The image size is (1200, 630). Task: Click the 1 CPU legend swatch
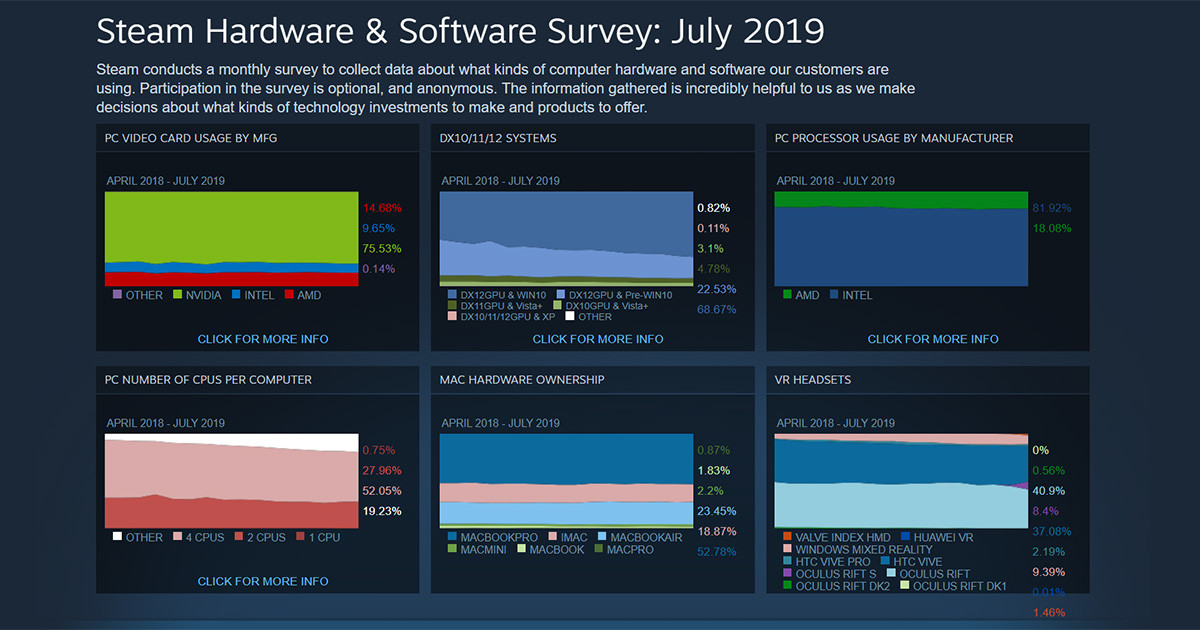pos(301,537)
